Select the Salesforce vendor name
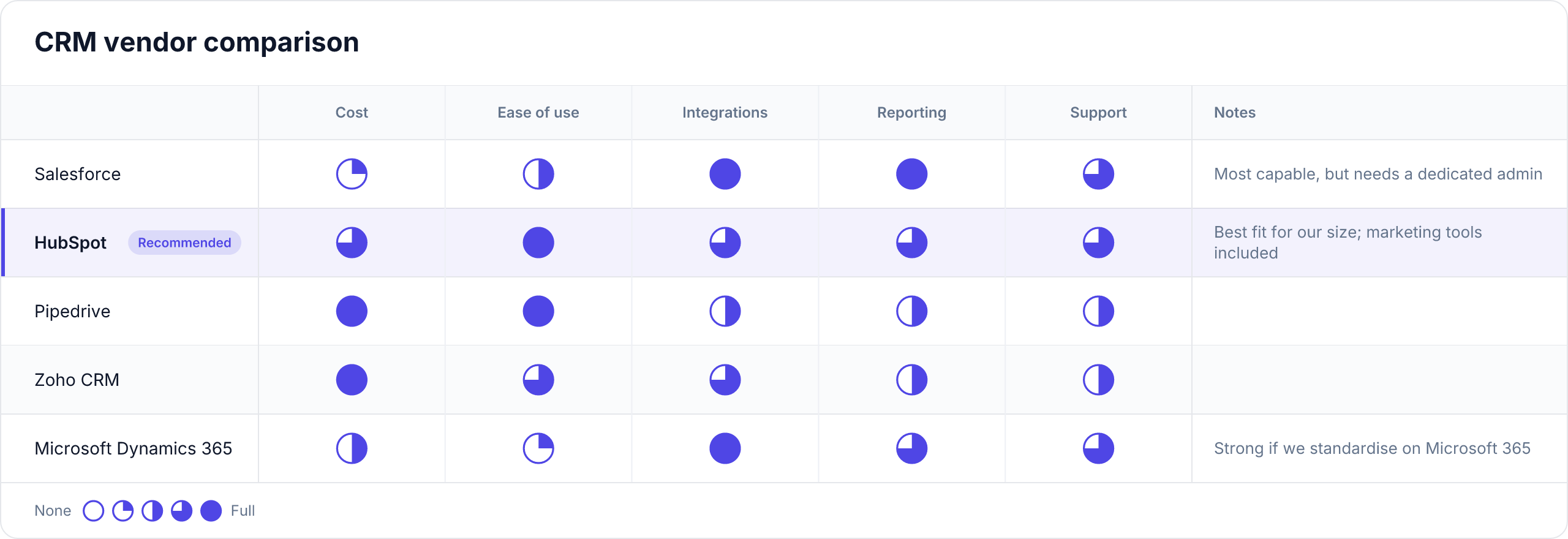 78,174
